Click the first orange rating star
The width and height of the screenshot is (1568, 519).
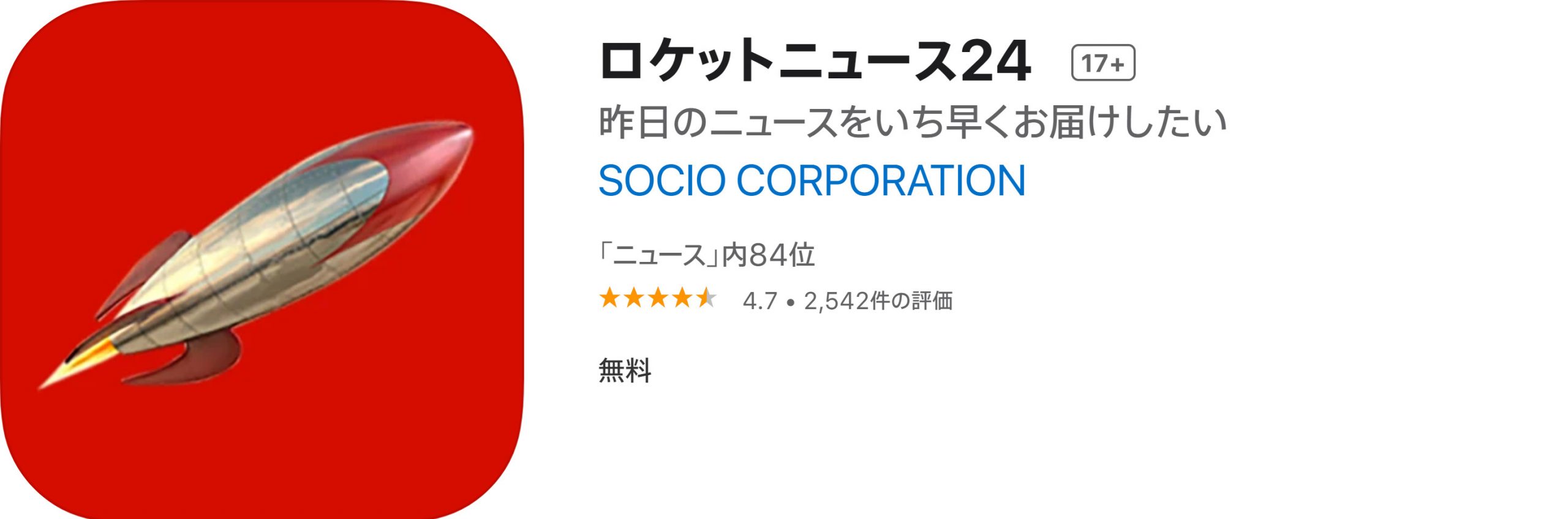(x=609, y=298)
